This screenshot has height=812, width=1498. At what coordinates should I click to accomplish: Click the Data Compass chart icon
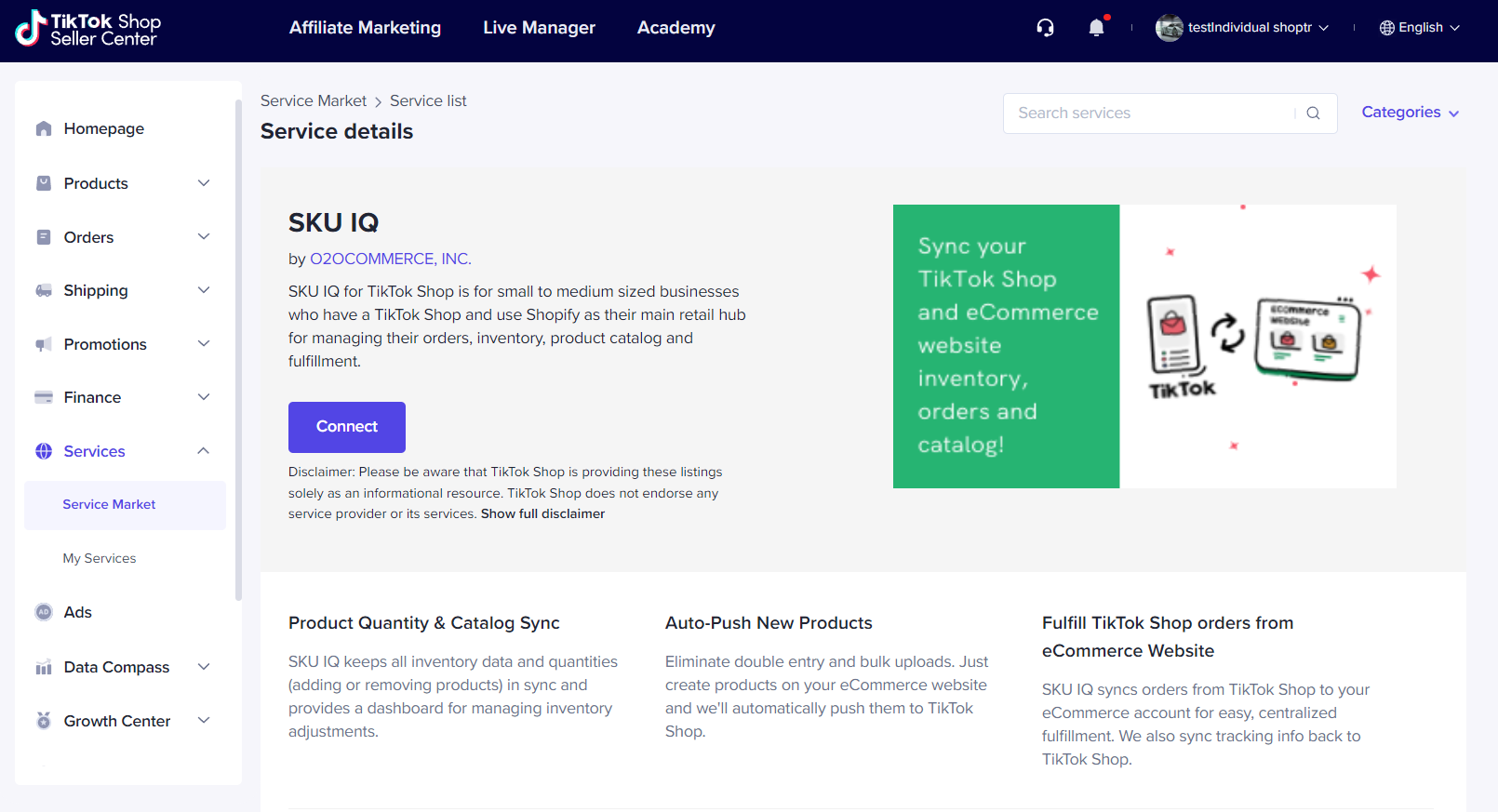tap(44, 667)
